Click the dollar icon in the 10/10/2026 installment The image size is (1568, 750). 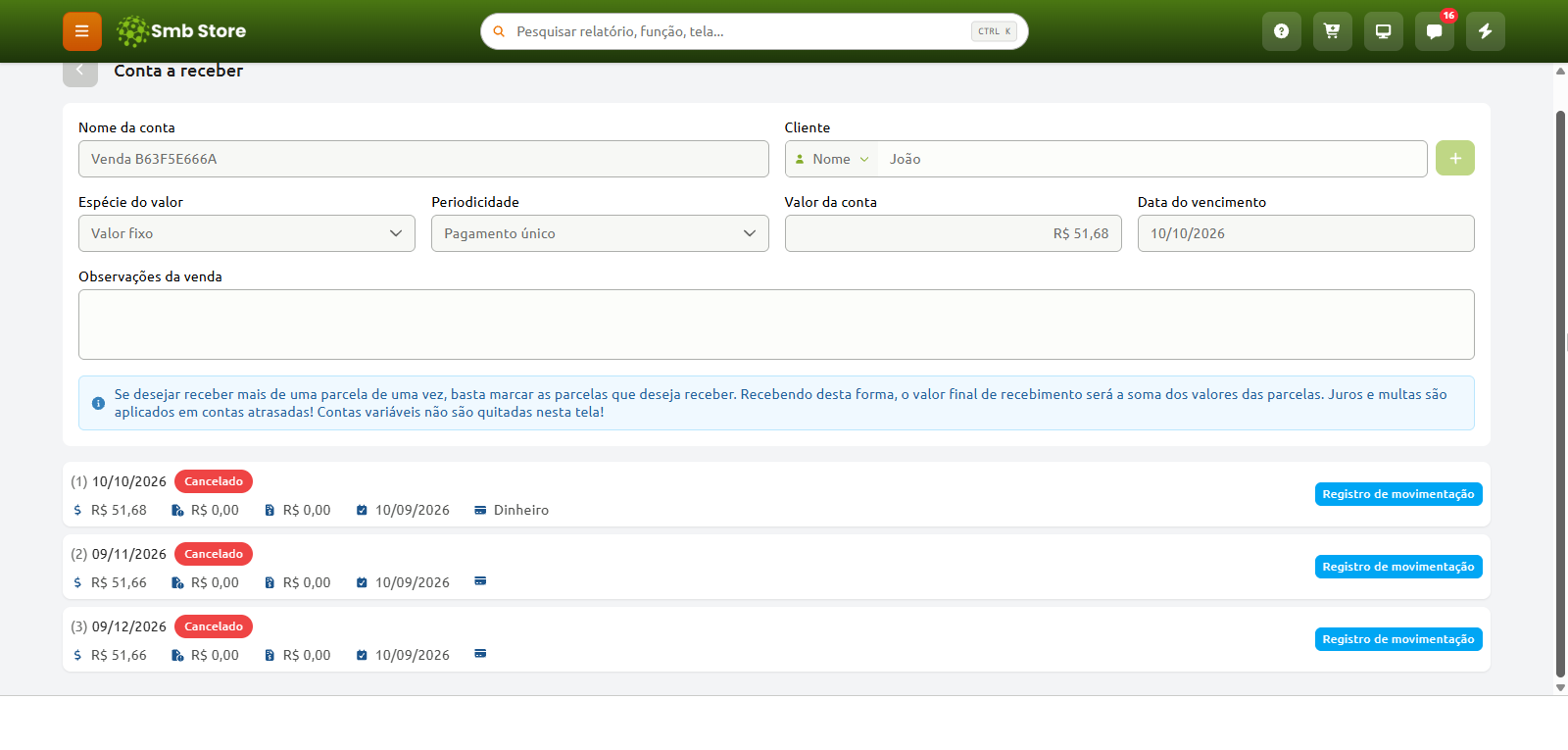pyautogui.click(x=77, y=510)
